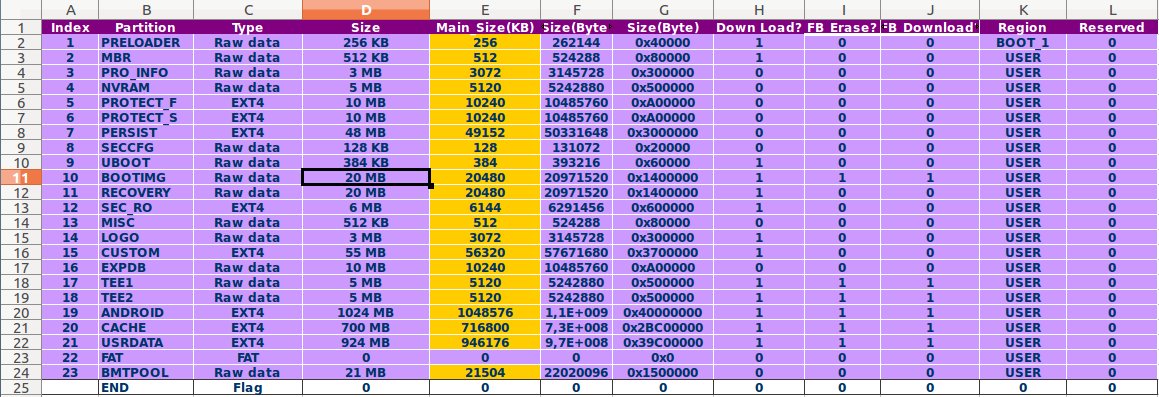Click the '1048576' main size cell
This screenshot has height=397, width=1159.
pos(485,313)
